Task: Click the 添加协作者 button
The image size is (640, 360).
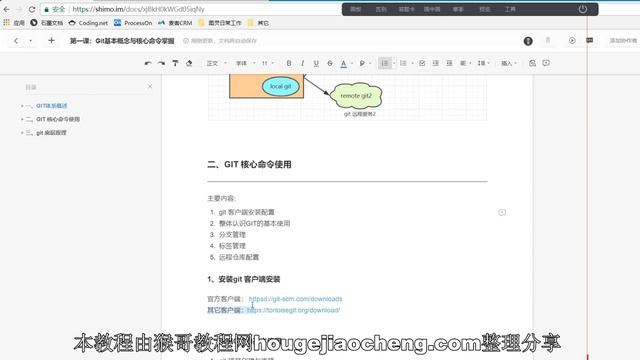Action: pyautogui.click(x=623, y=40)
